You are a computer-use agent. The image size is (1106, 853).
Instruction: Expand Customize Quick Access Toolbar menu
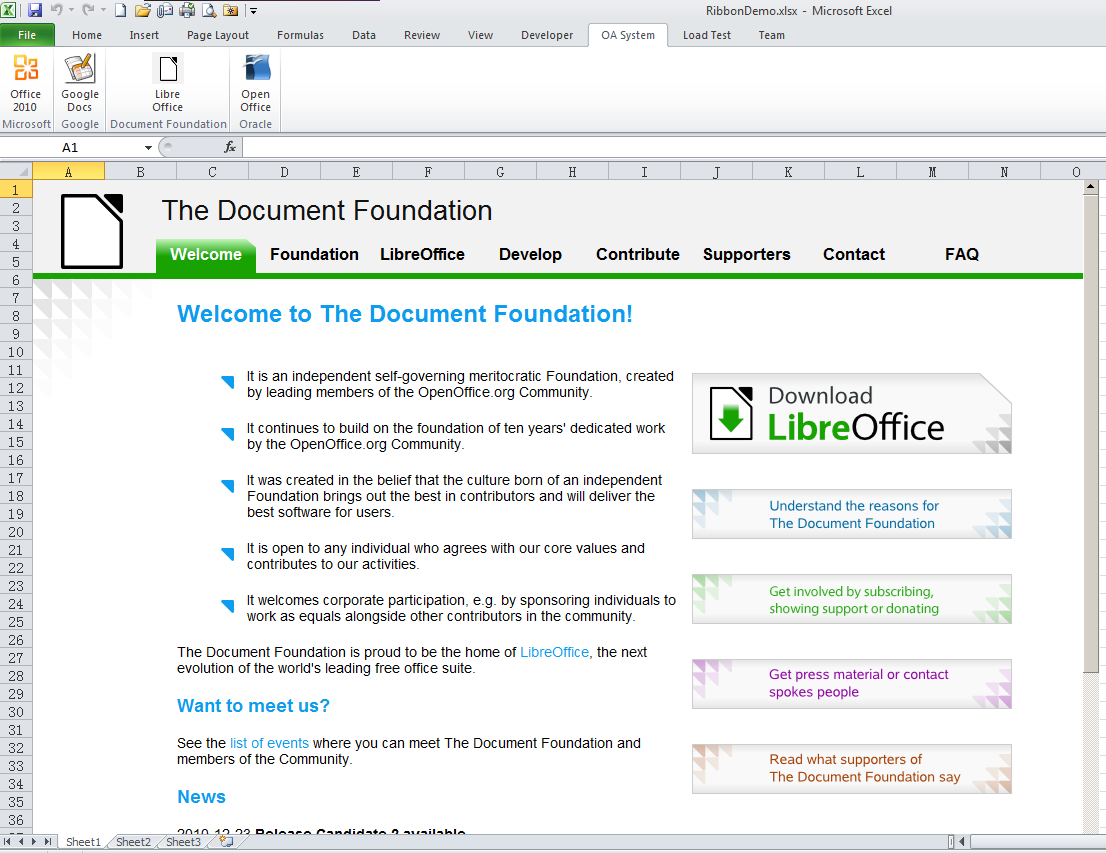[253, 11]
